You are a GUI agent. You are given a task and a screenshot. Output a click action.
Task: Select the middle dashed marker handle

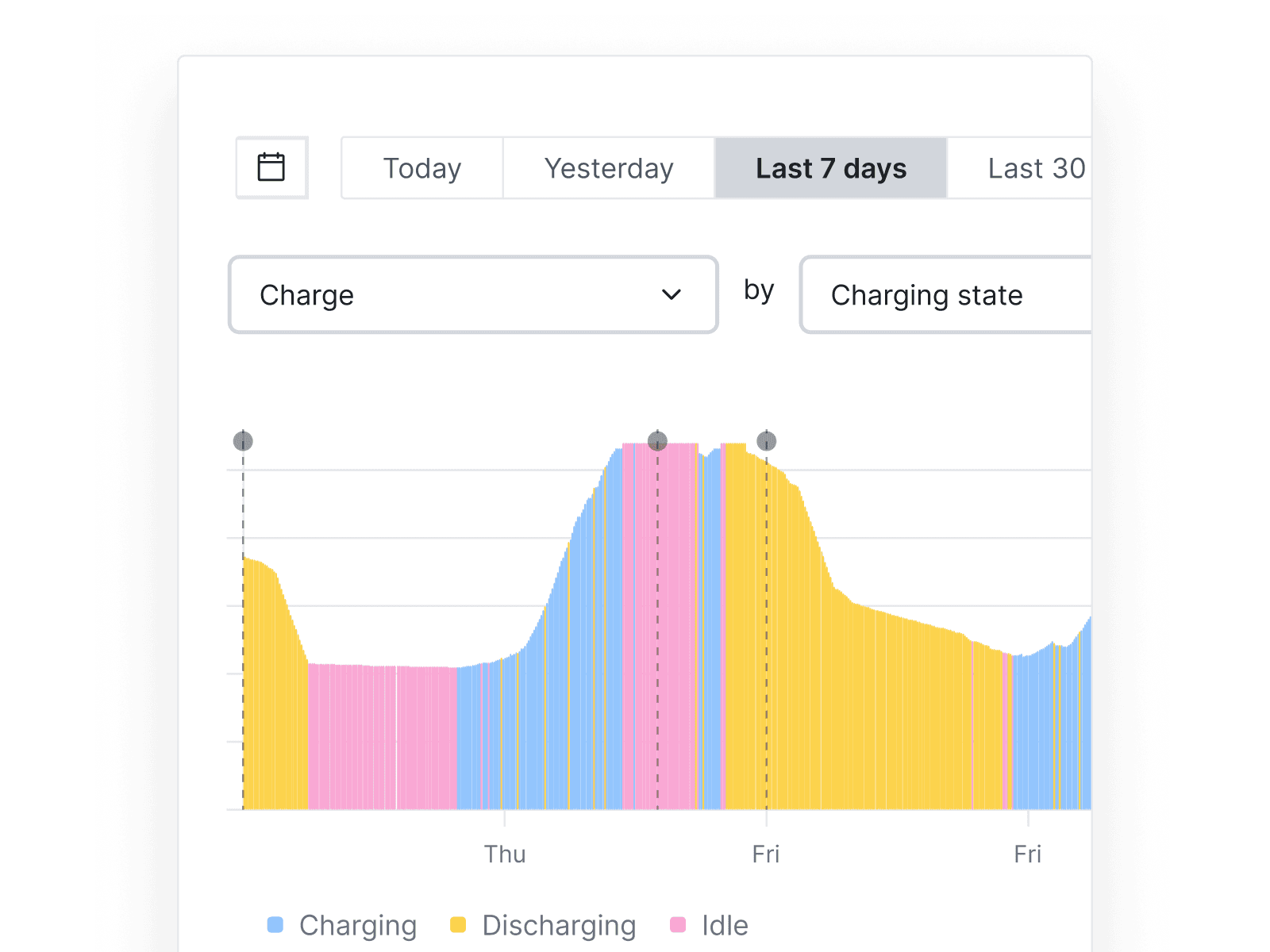tap(657, 442)
